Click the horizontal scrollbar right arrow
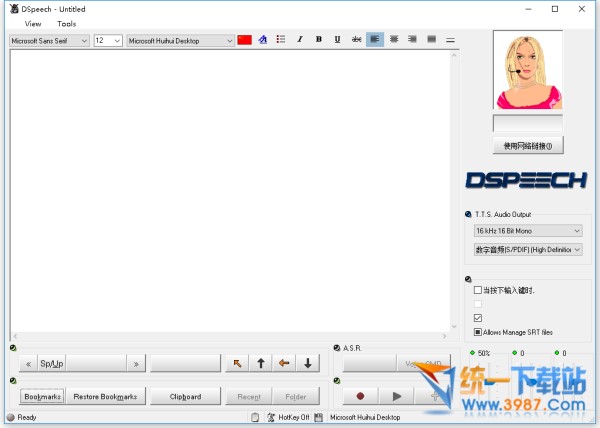 (x=445, y=336)
